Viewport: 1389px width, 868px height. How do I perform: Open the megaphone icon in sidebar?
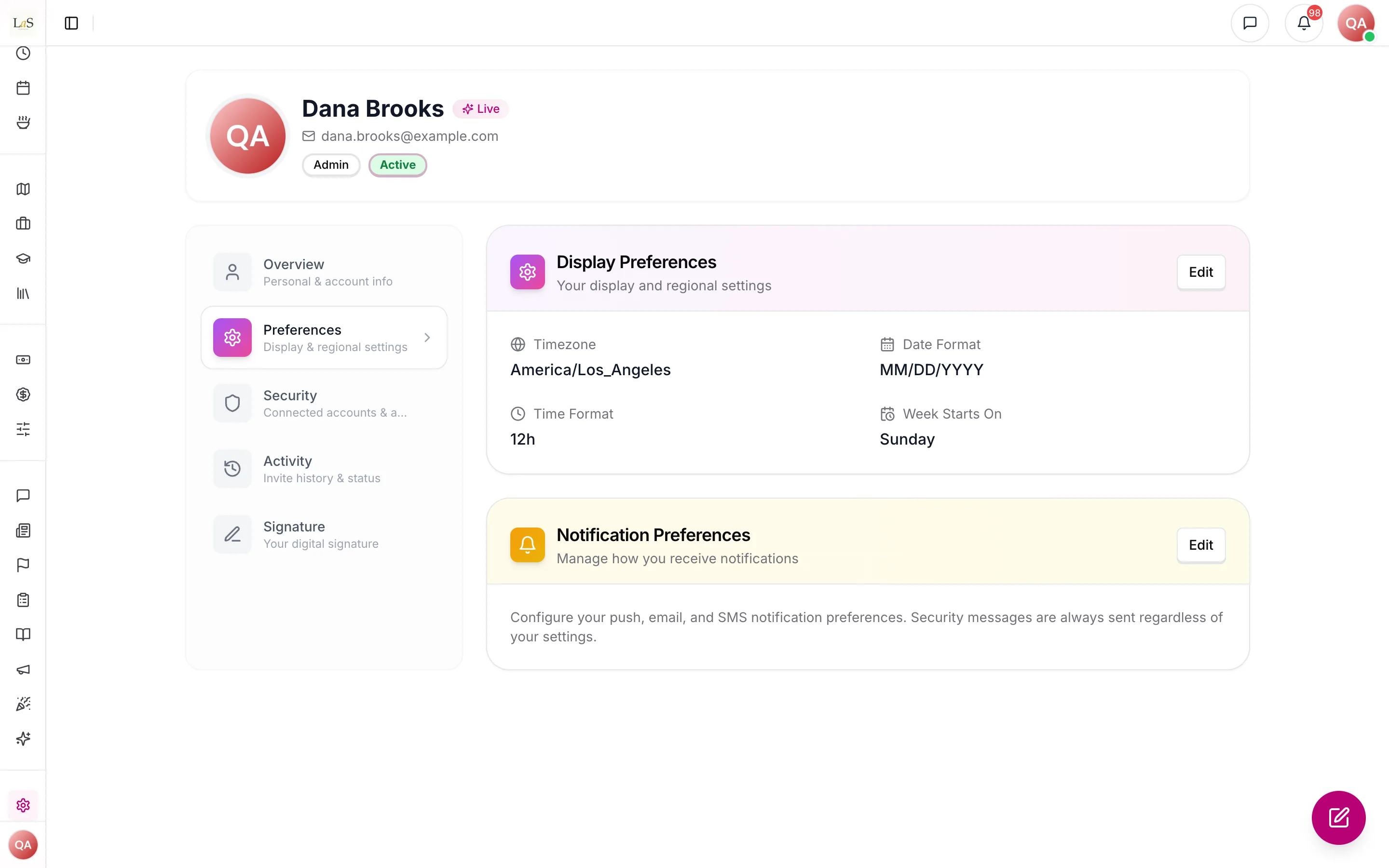click(23, 669)
